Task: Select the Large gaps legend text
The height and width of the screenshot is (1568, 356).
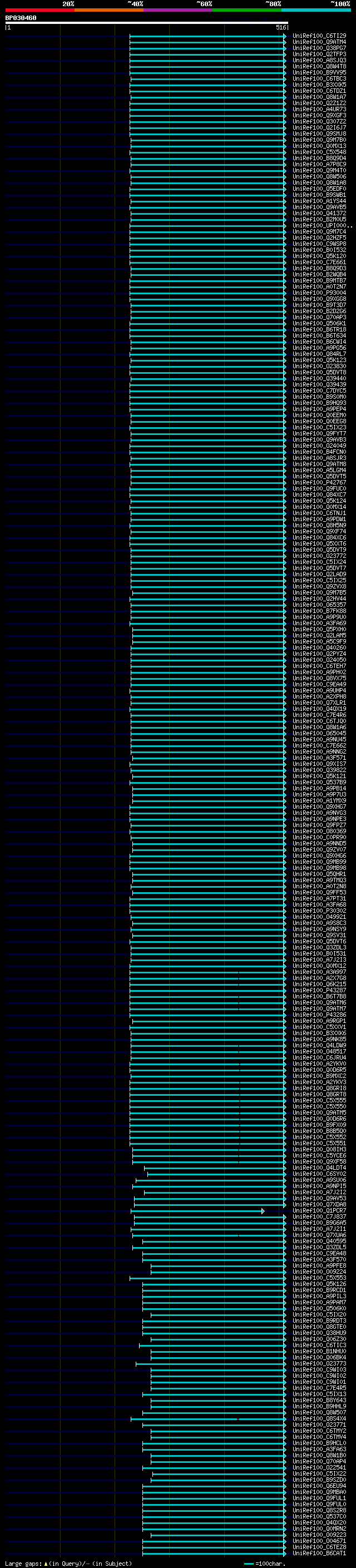Action: coord(23,1563)
